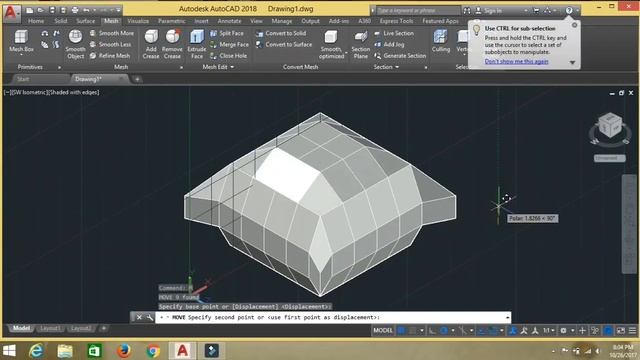
Task: Click the Annotation Monitor plus icon in status bar
Action: (582, 330)
